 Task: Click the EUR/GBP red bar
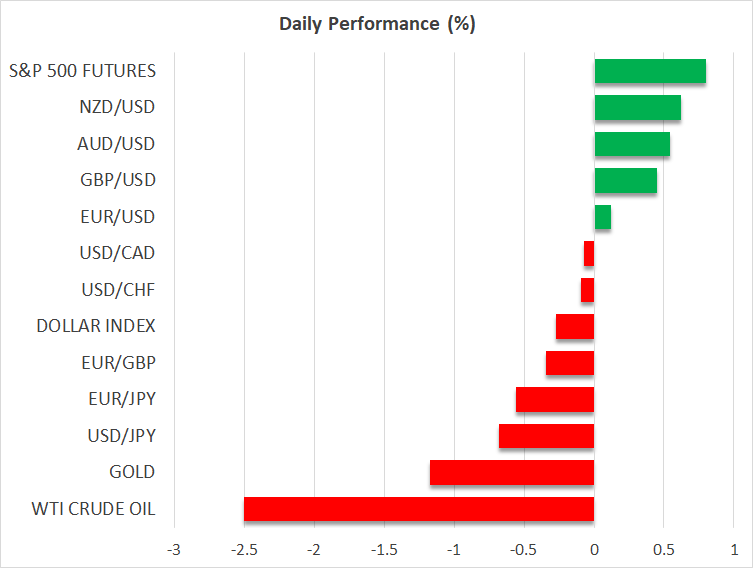coord(570,362)
